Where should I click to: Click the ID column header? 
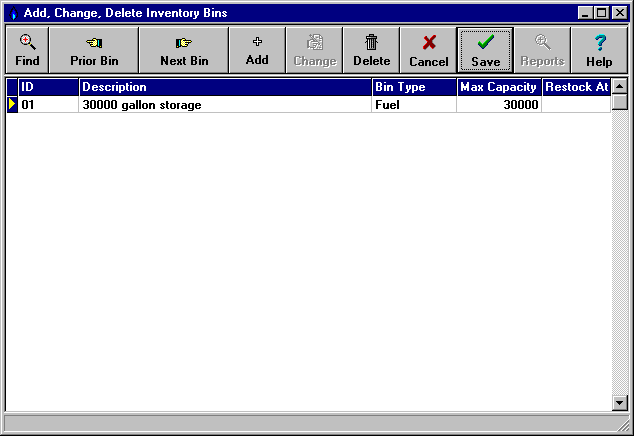48,87
